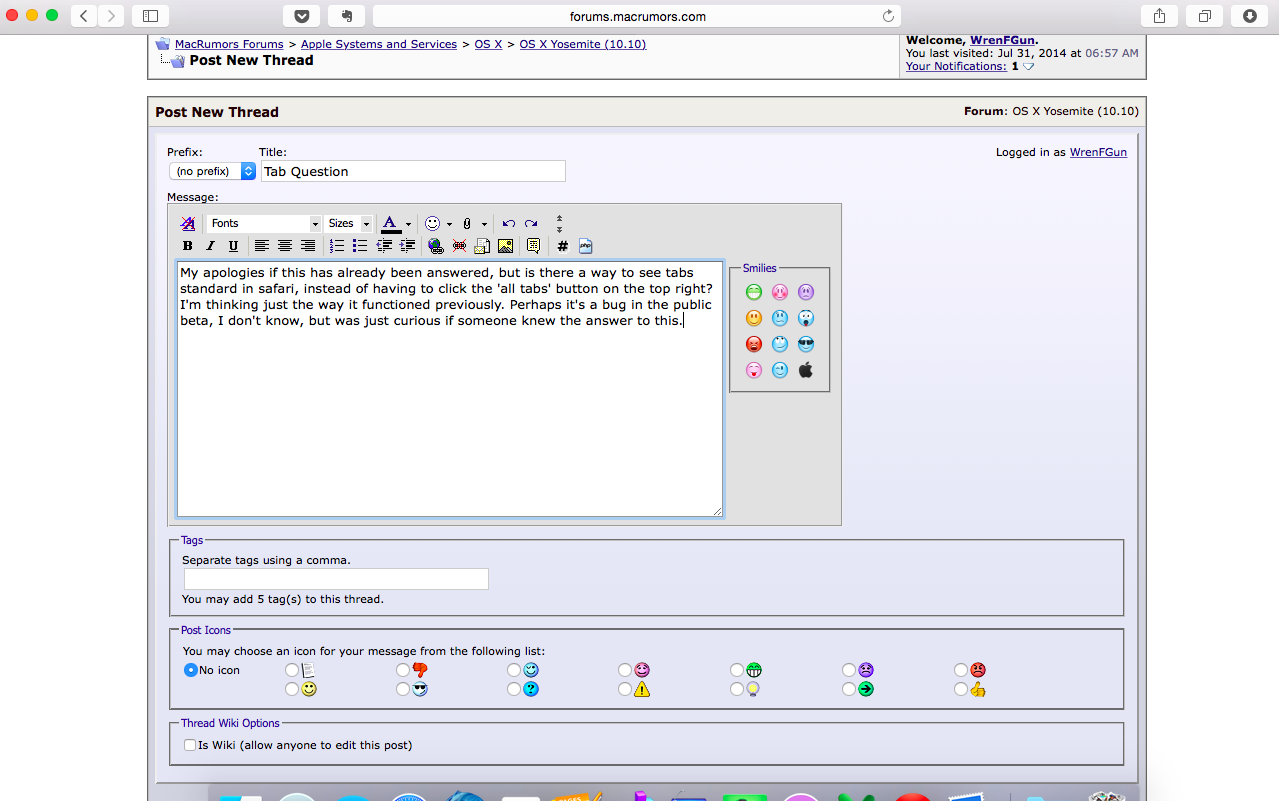This screenshot has height=801, width=1279.
Task: Toggle underline formatting in the editor
Action: 233,246
